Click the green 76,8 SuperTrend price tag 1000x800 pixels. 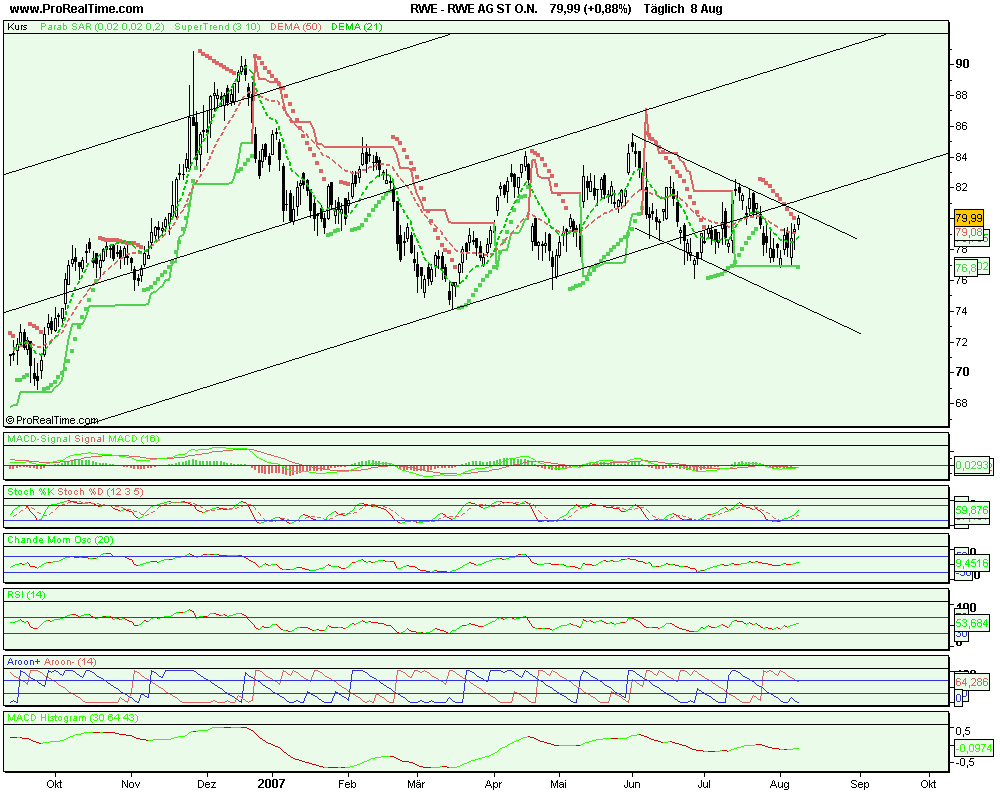pos(966,267)
